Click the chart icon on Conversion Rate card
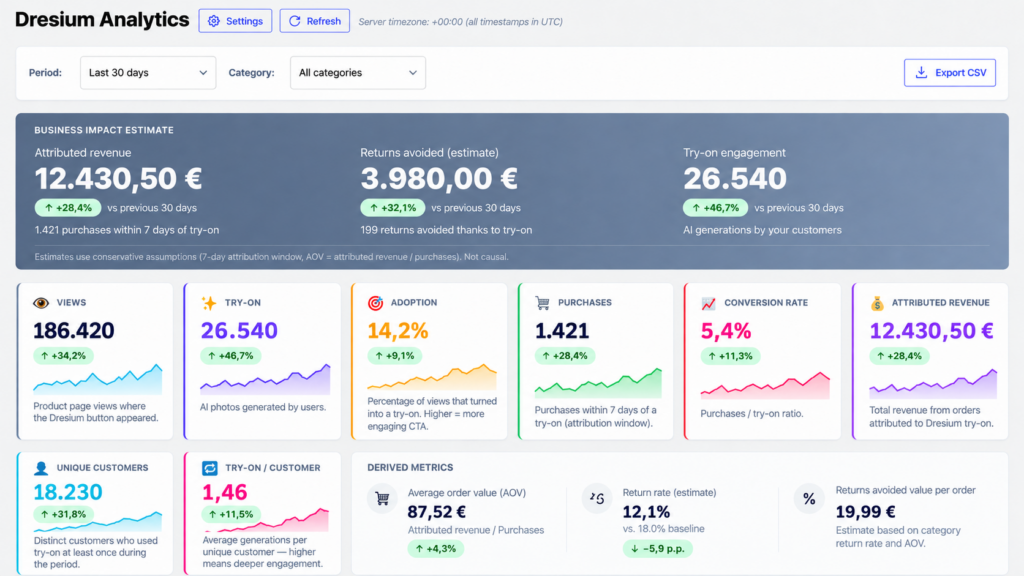The width and height of the screenshot is (1024, 576). pyautogui.click(x=709, y=303)
